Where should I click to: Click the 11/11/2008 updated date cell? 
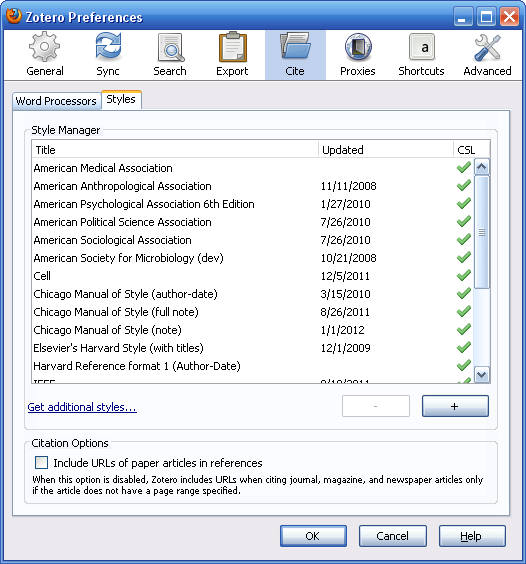[348, 186]
